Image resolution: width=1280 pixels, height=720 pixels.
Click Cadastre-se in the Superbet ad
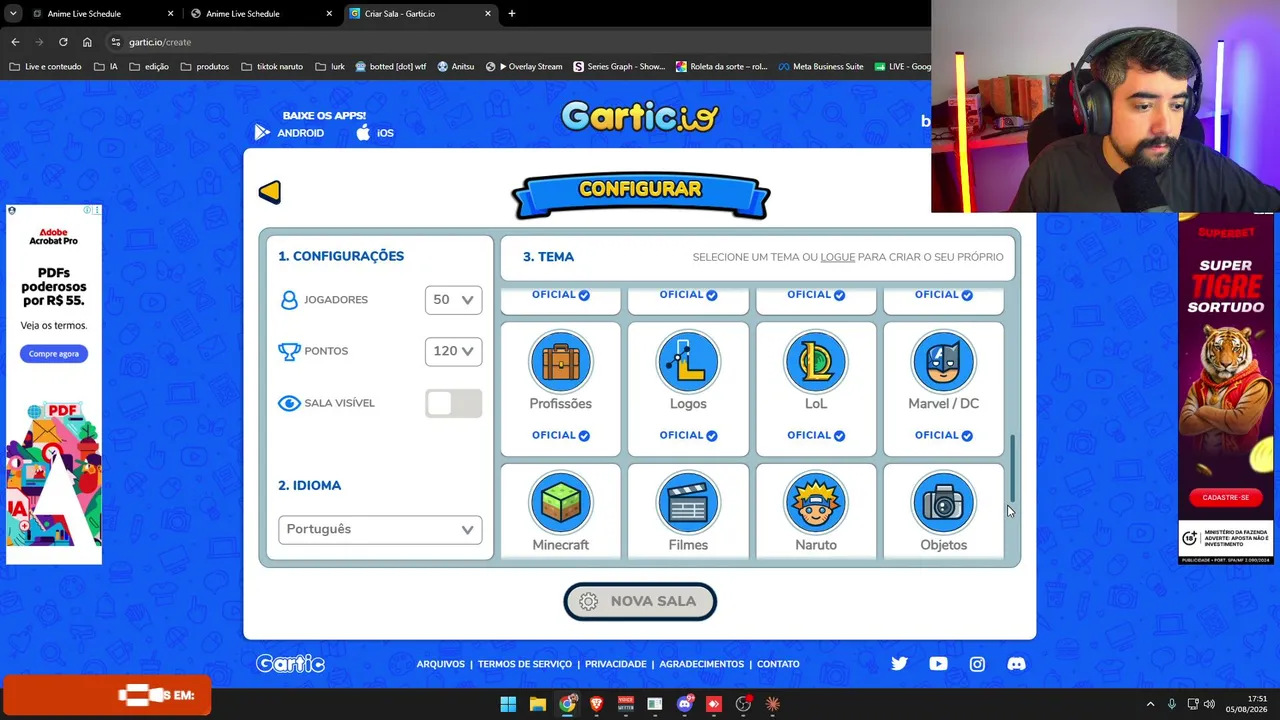point(1226,497)
